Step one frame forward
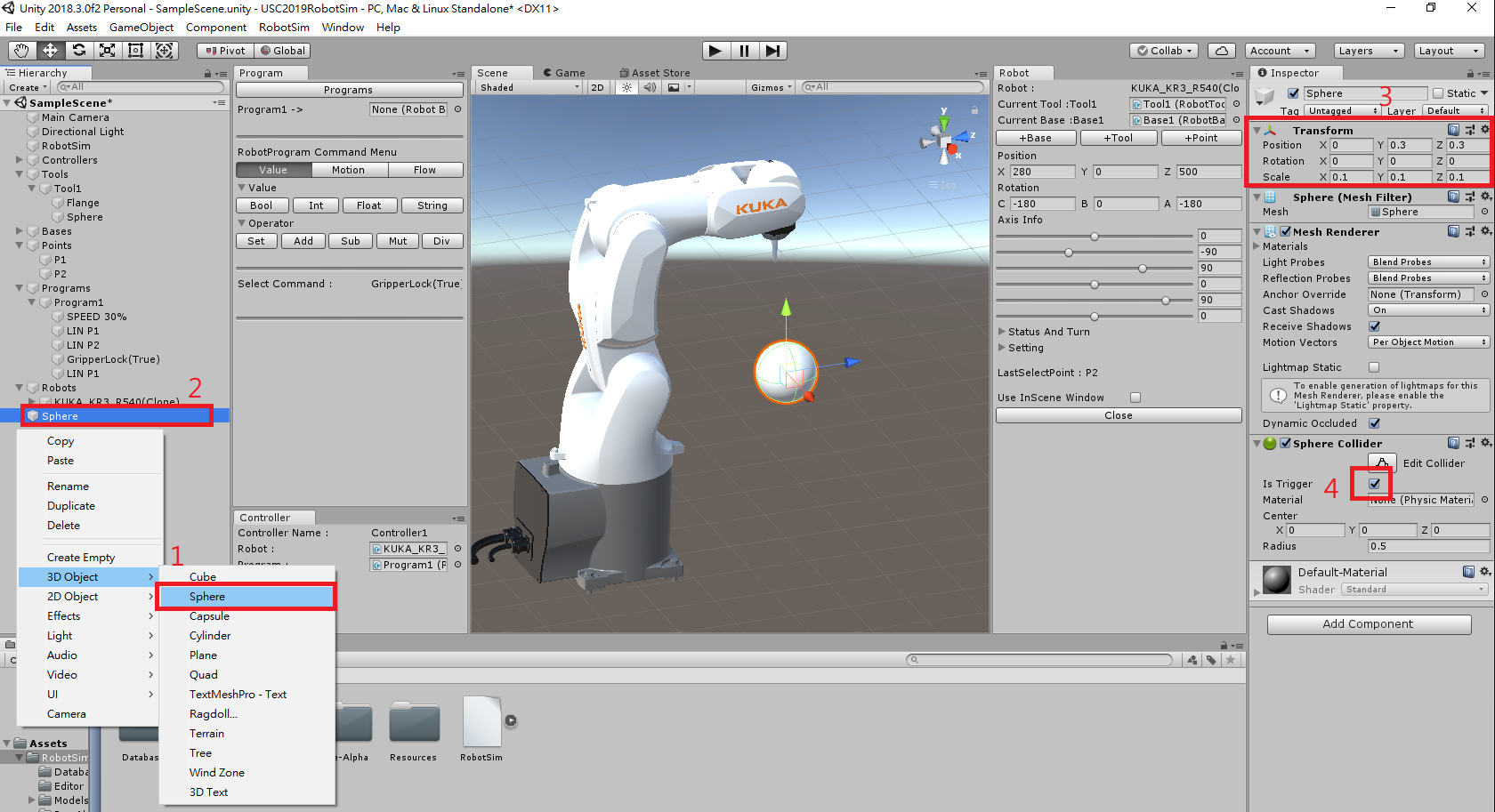 point(772,51)
